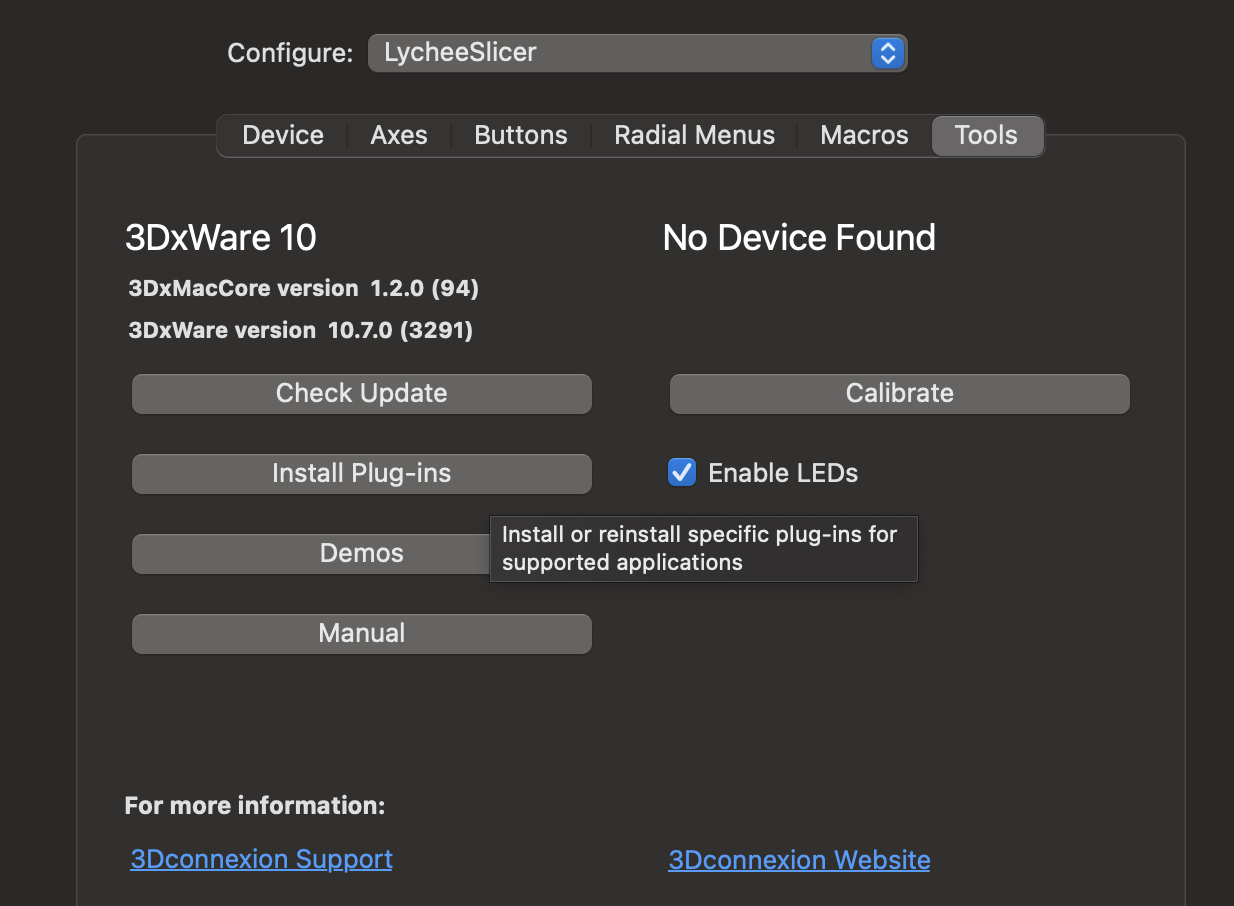Visit the 3Dconnexion Website link

(x=799, y=858)
